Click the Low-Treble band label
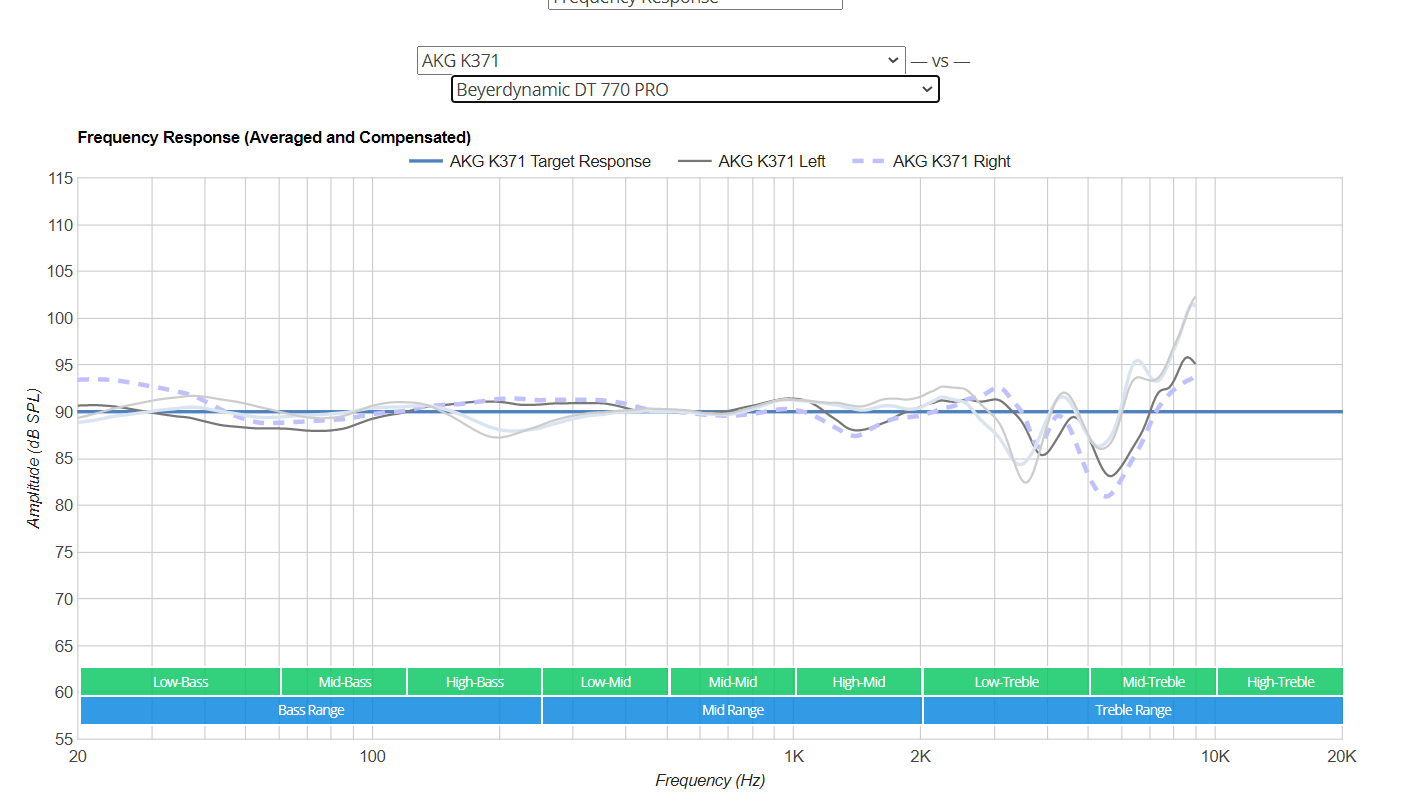 click(x=1007, y=682)
